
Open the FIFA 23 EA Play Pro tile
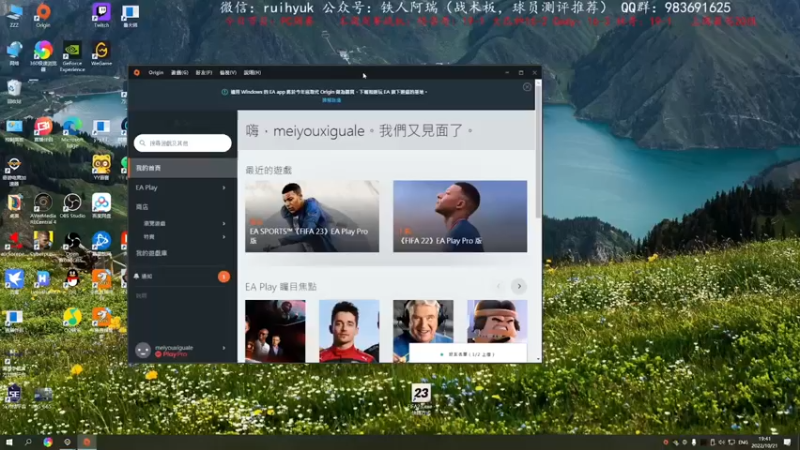point(312,216)
